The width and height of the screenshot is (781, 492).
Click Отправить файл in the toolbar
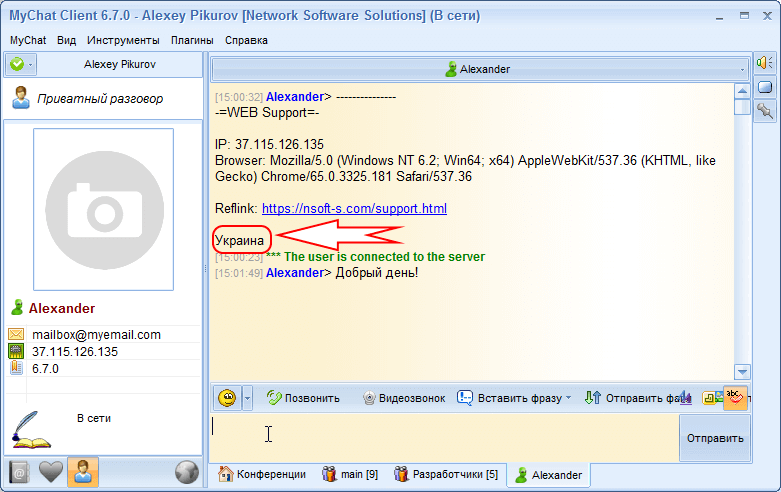click(638, 398)
